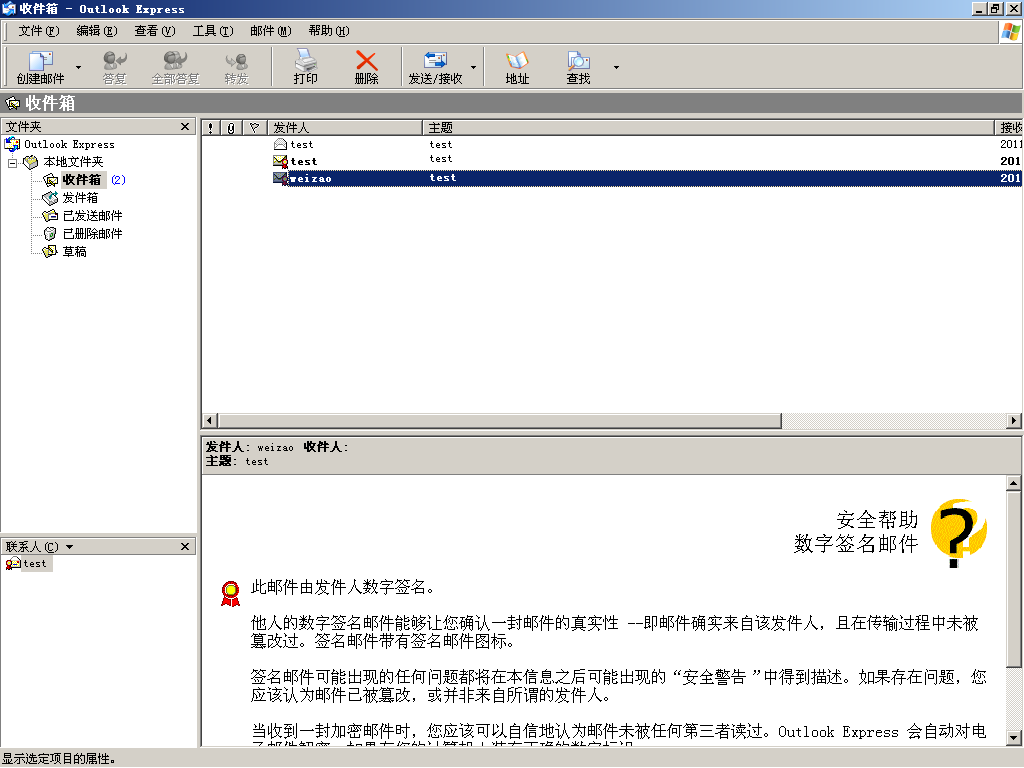Sort by Subject (主题) column header
The width and height of the screenshot is (1024, 768).
click(x=708, y=128)
